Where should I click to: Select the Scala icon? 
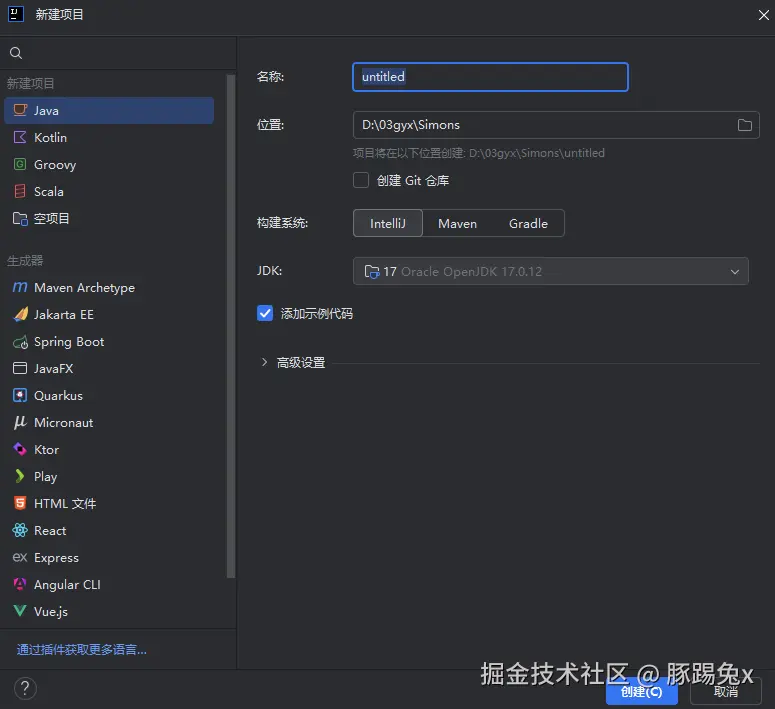(x=20, y=191)
